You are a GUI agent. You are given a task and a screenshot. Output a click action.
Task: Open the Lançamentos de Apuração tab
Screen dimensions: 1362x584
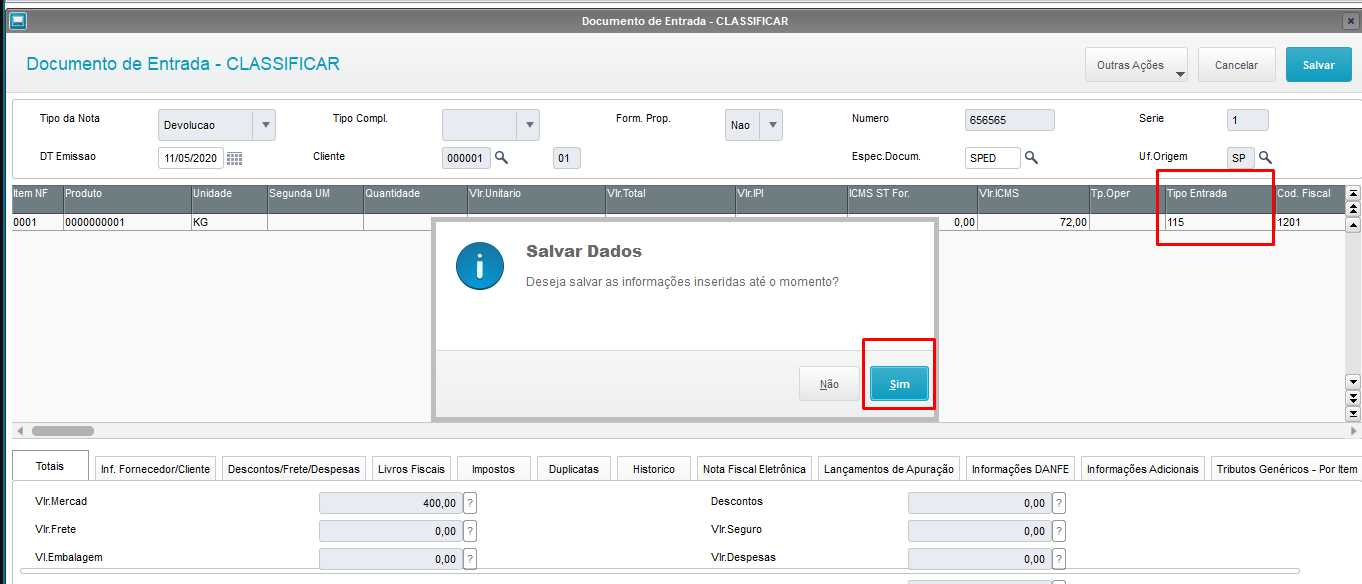pyautogui.click(x=888, y=469)
